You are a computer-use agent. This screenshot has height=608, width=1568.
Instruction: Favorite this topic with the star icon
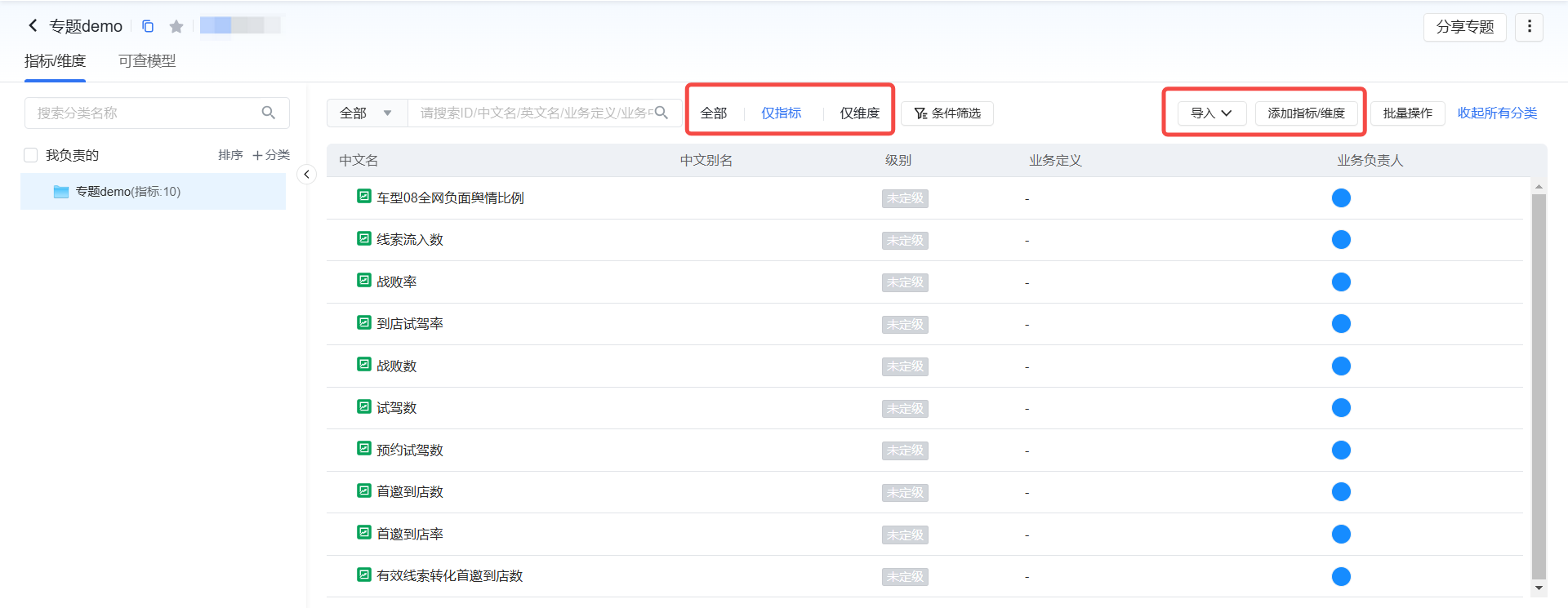176,26
